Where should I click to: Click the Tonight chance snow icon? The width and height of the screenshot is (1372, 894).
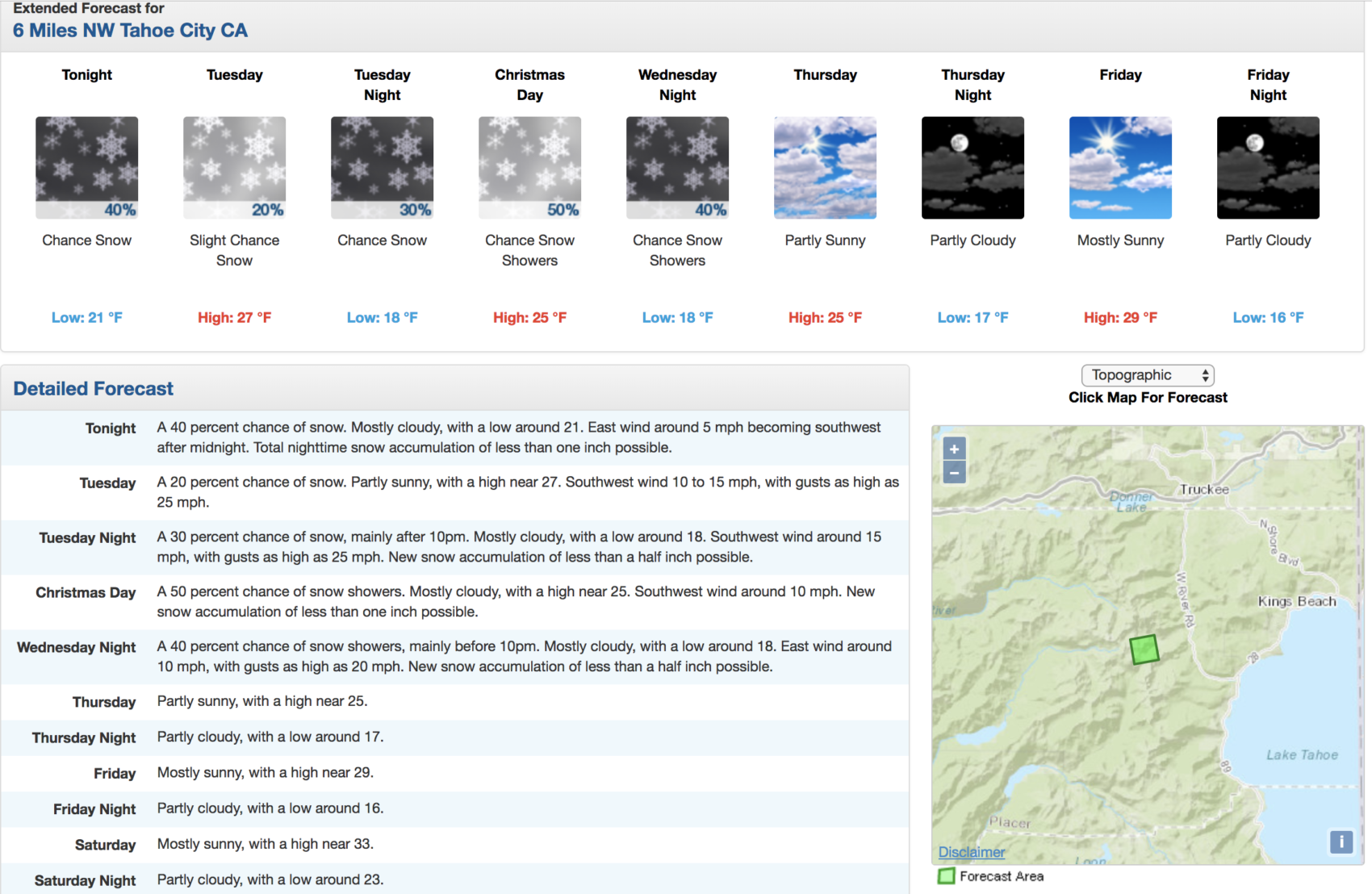click(x=86, y=168)
